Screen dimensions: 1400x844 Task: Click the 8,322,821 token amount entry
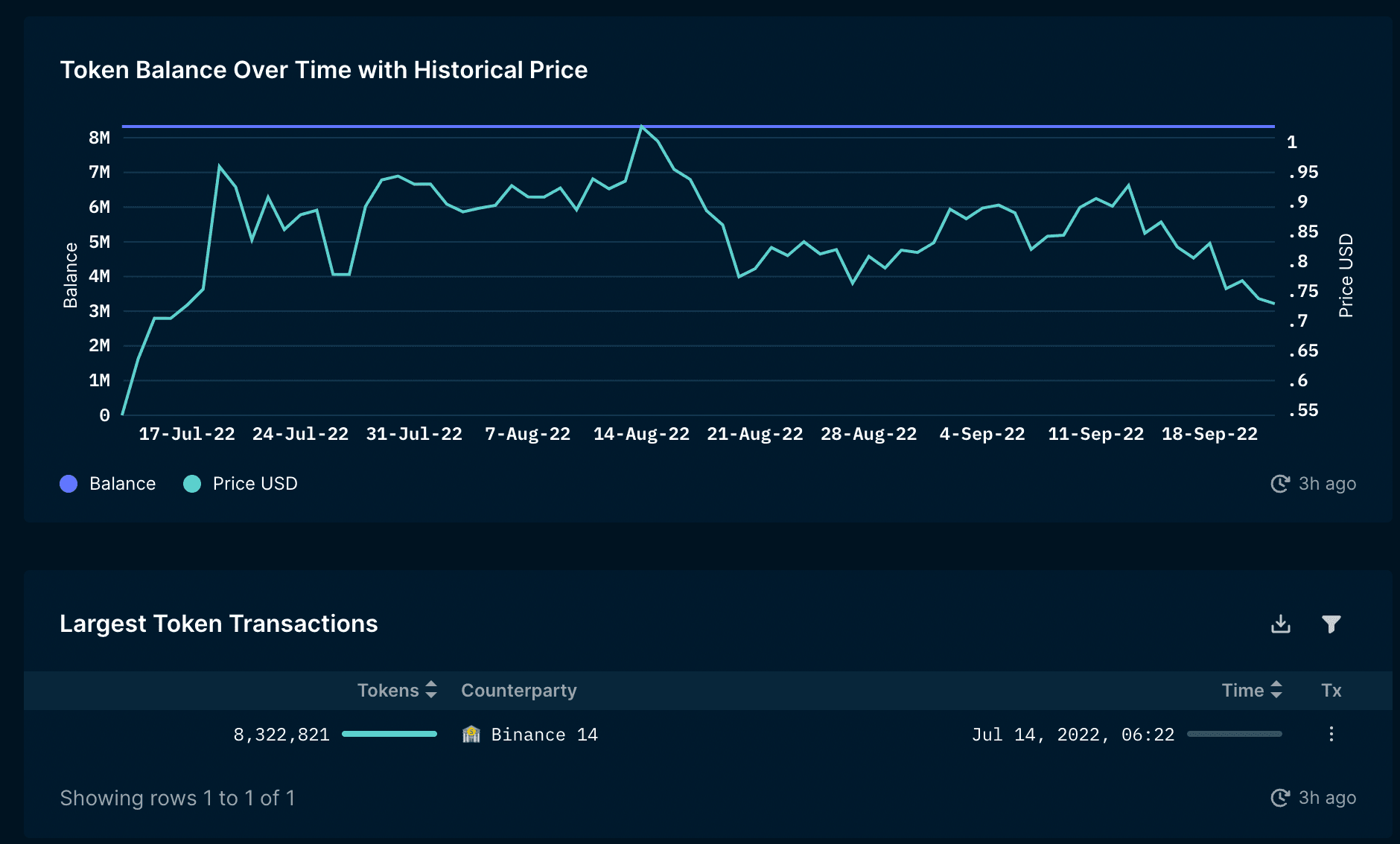281,734
